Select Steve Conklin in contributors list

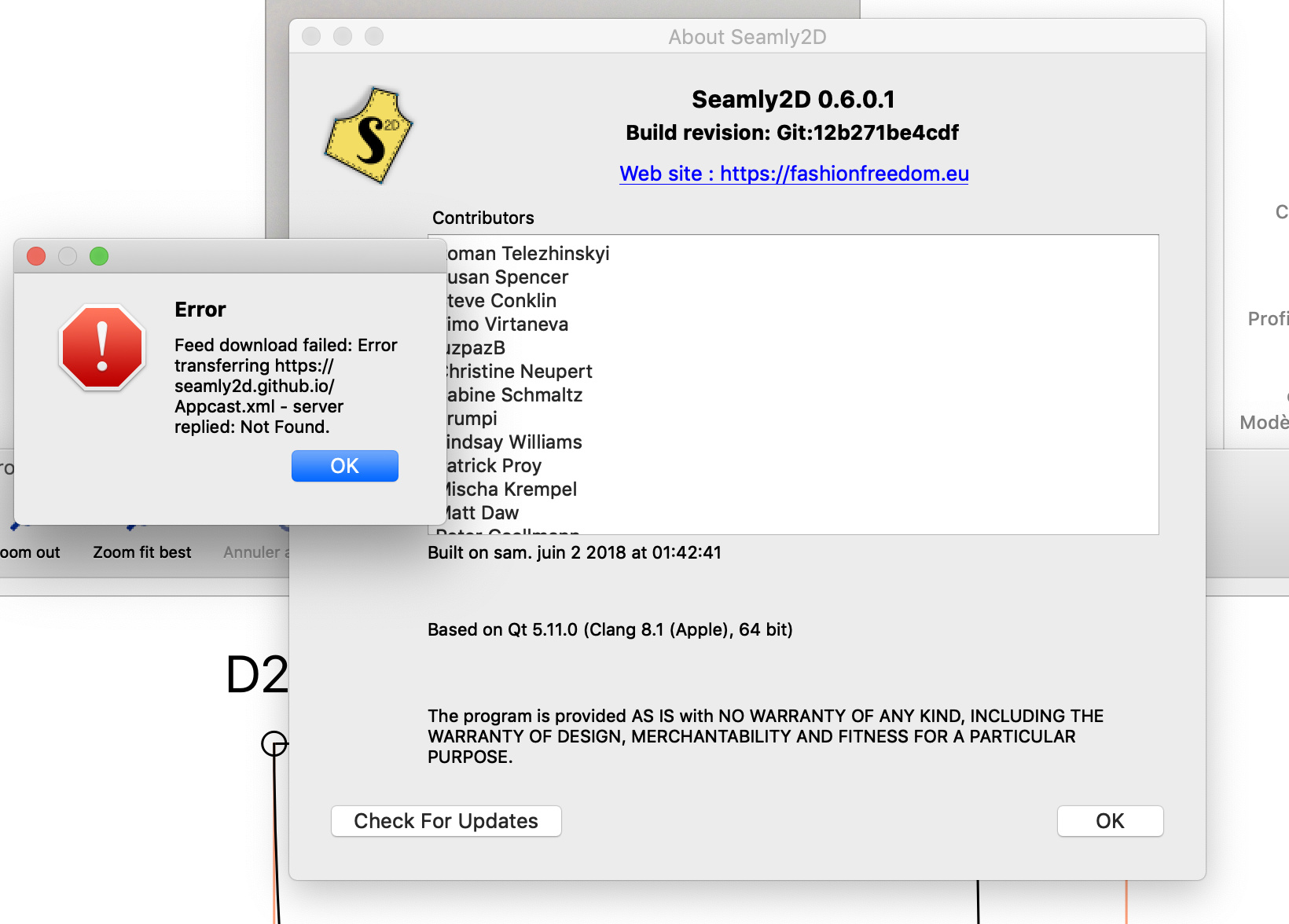click(x=503, y=301)
